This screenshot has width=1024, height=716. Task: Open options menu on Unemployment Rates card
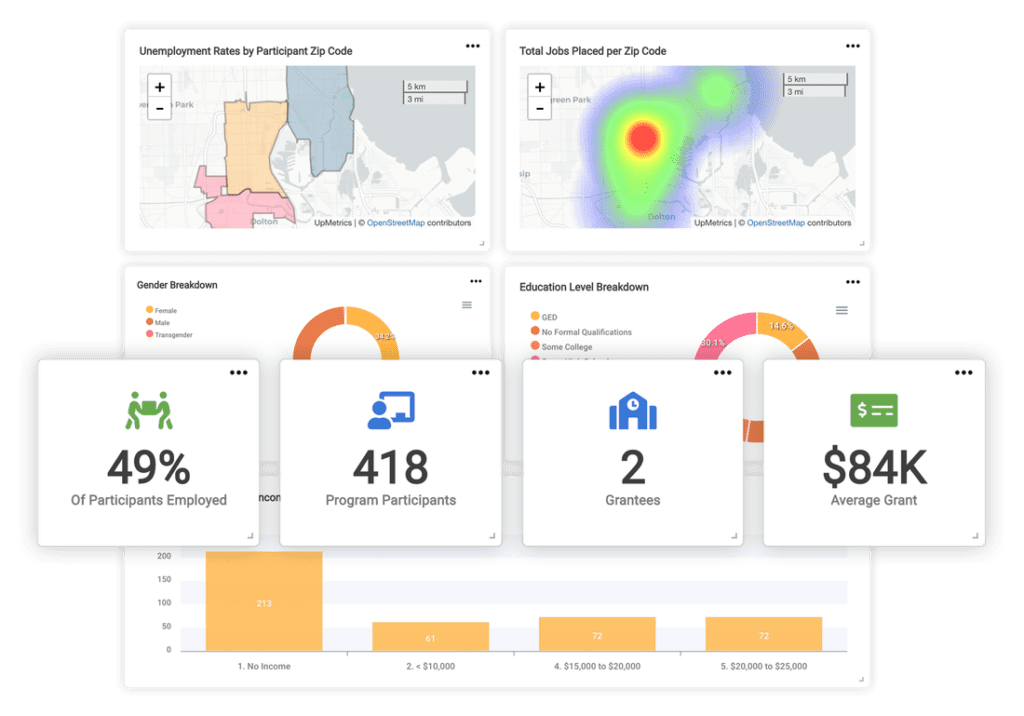tap(473, 46)
